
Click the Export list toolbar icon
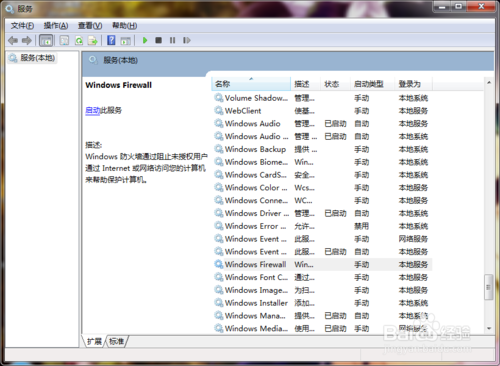tap(92, 41)
